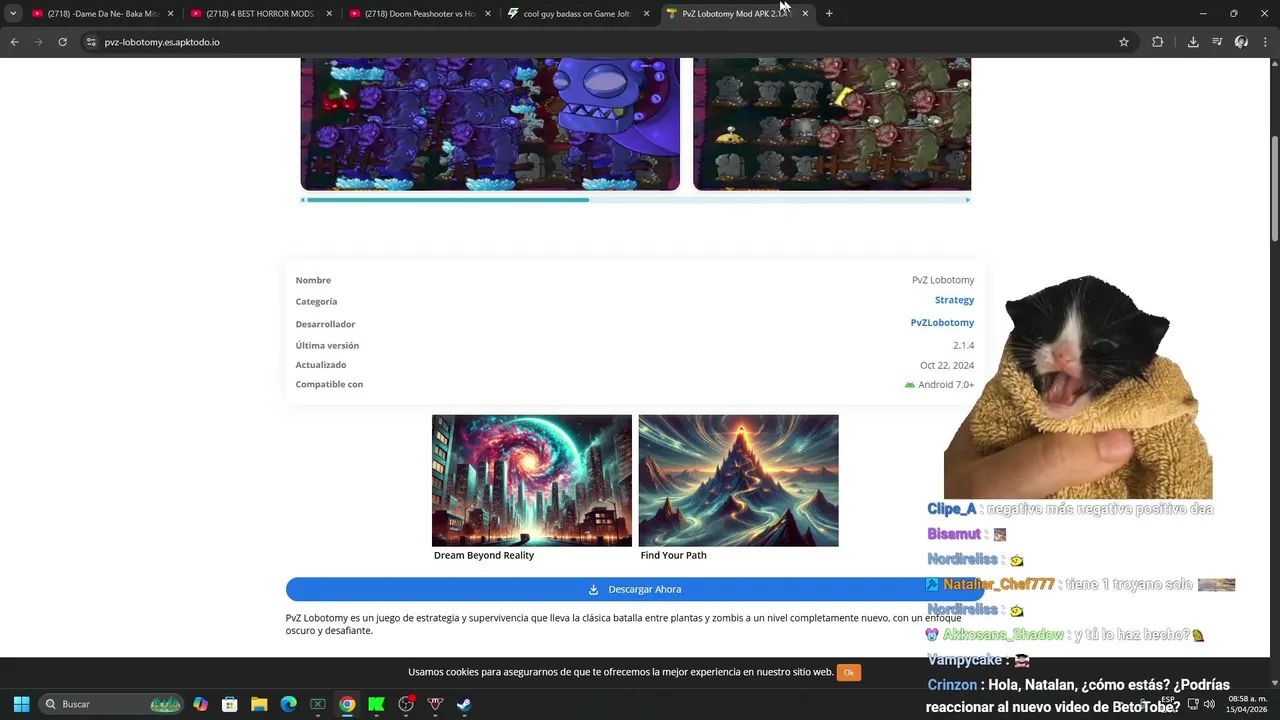
Task: Close the Game Jolt tab
Action: [x=646, y=14]
